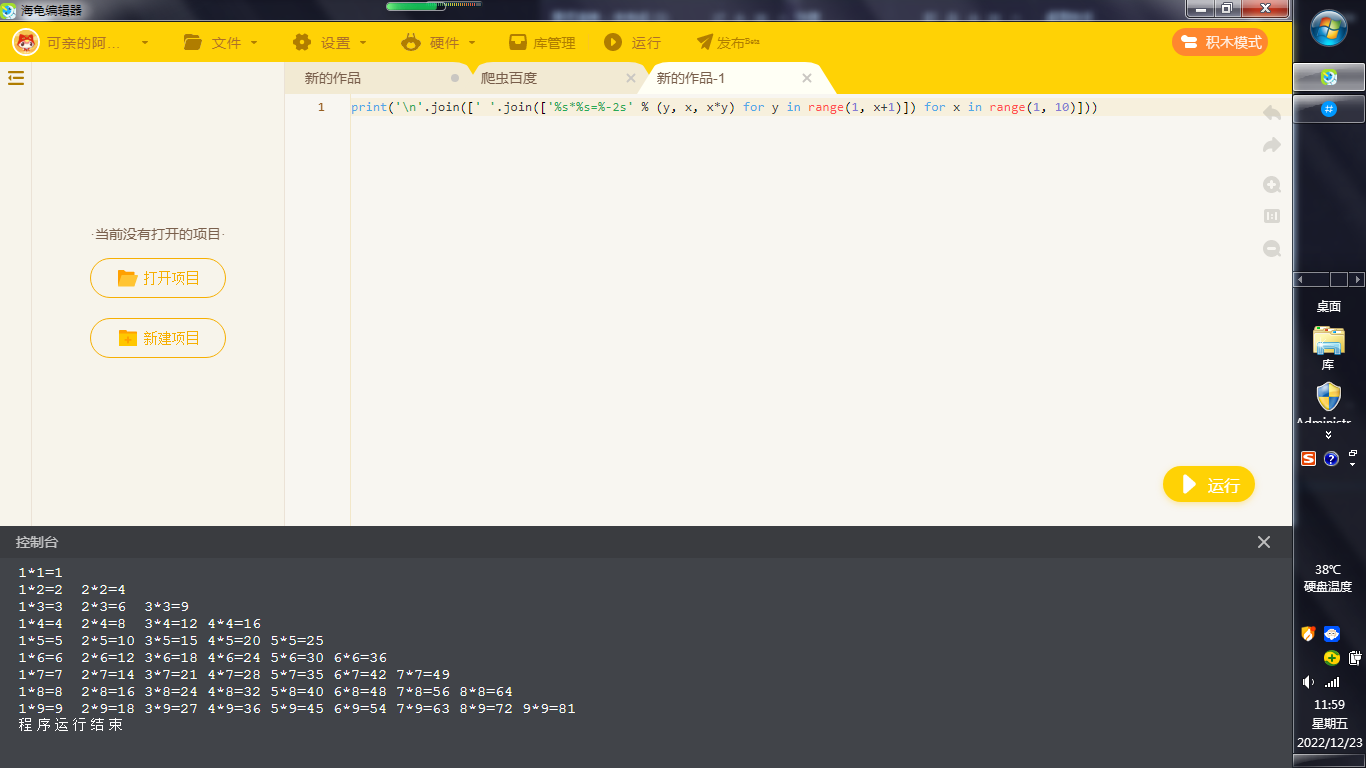Click 程序运行结束 message in console
Viewport: 1366px width, 768px height.
pyautogui.click(x=70, y=725)
